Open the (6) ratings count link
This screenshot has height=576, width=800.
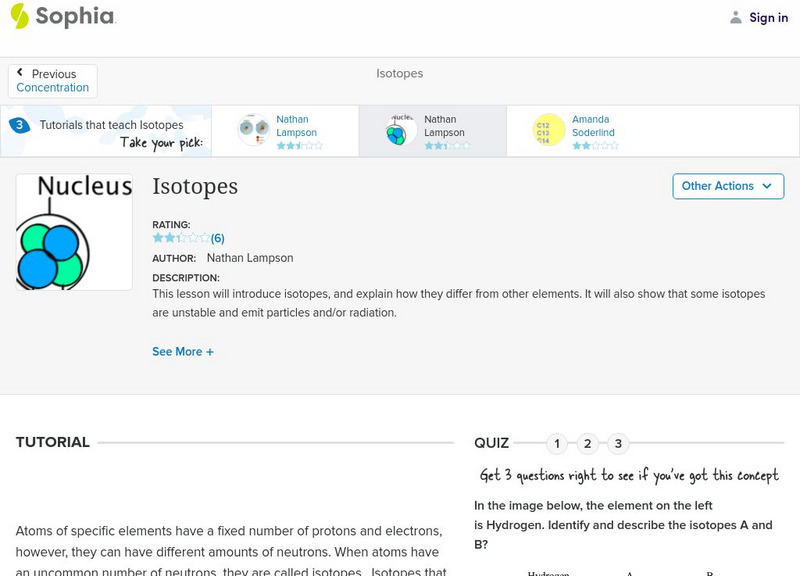point(217,238)
